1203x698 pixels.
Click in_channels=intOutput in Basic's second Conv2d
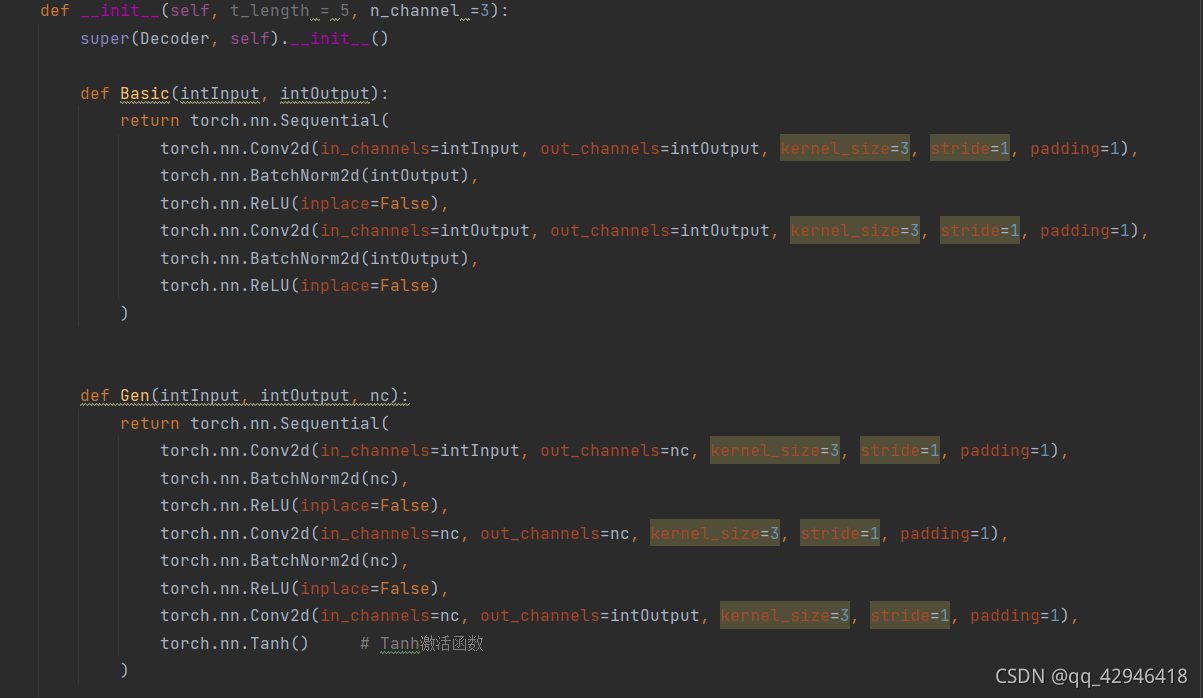pos(425,230)
